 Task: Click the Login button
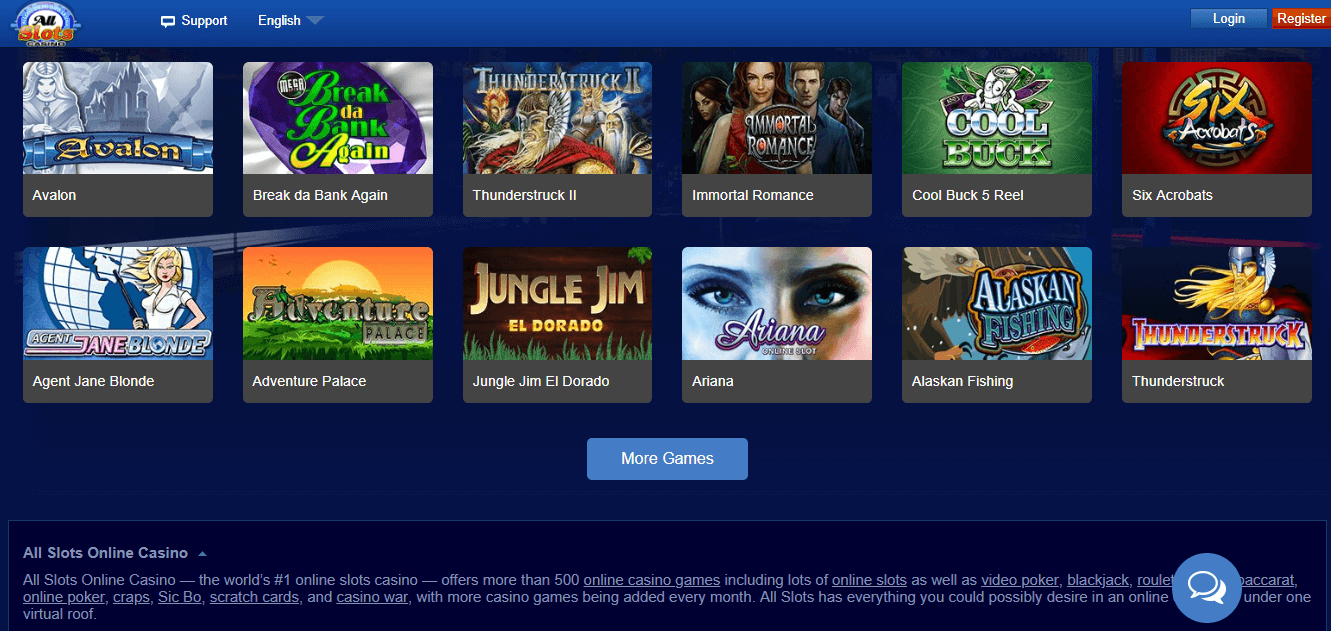pos(1229,18)
